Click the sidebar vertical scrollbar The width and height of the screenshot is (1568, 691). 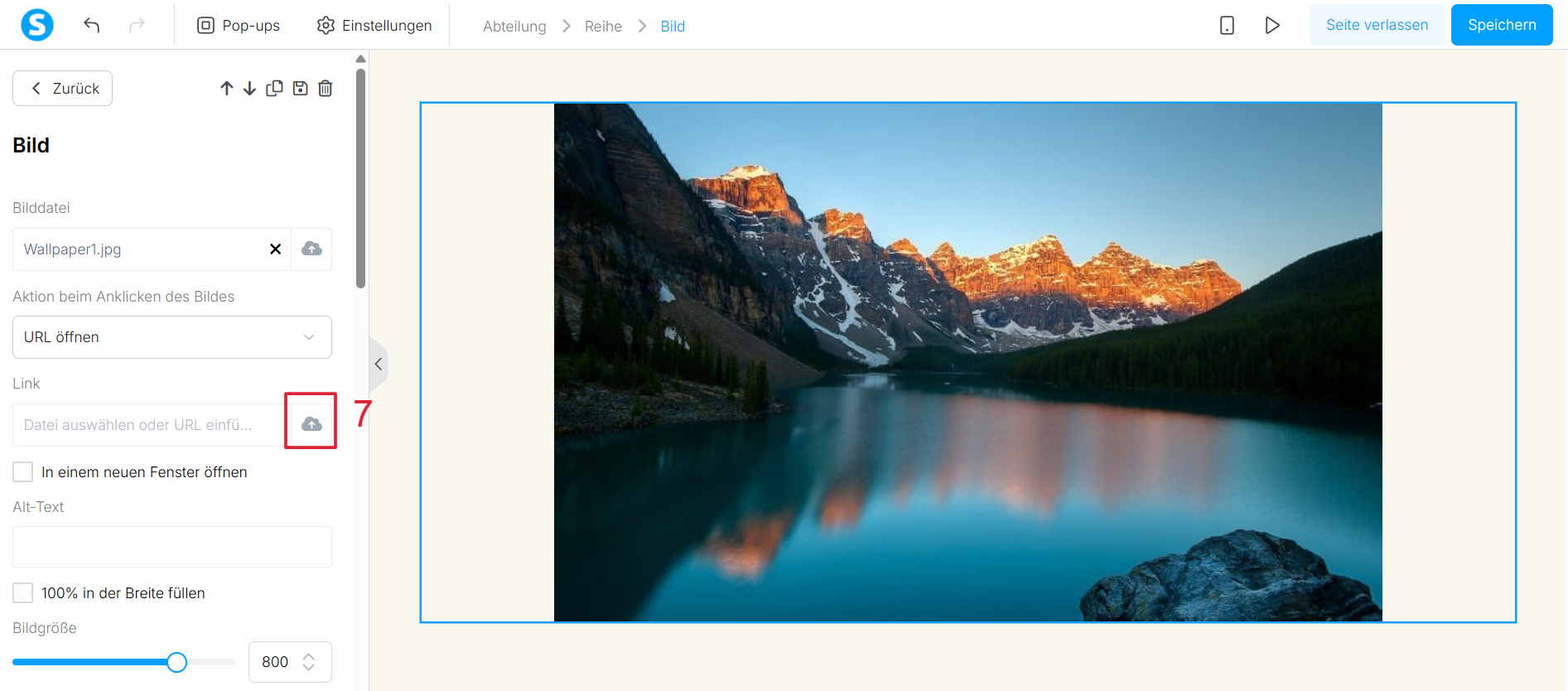[x=360, y=178]
